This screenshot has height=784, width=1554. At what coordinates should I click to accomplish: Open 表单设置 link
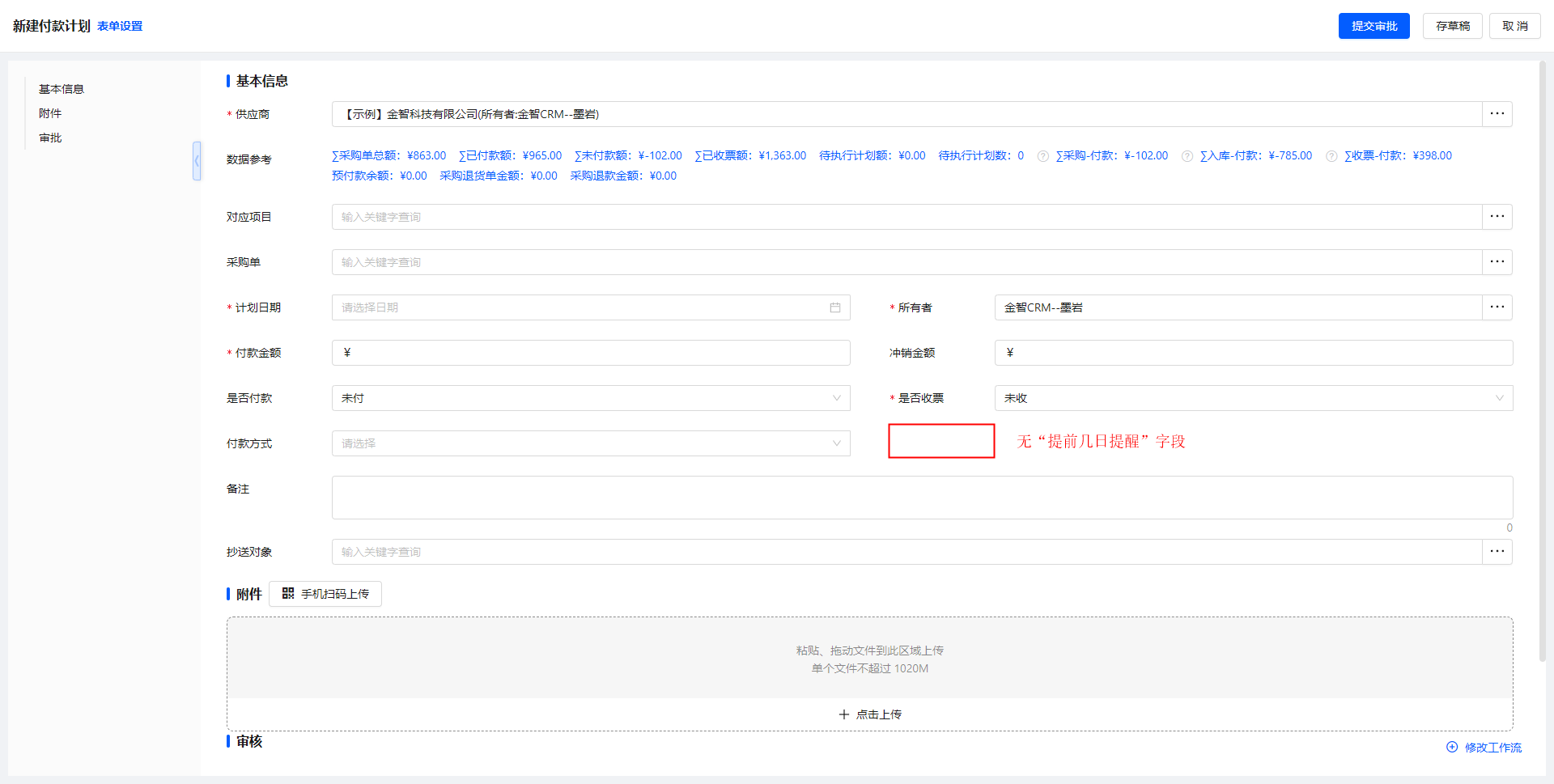[x=120, y=26]
